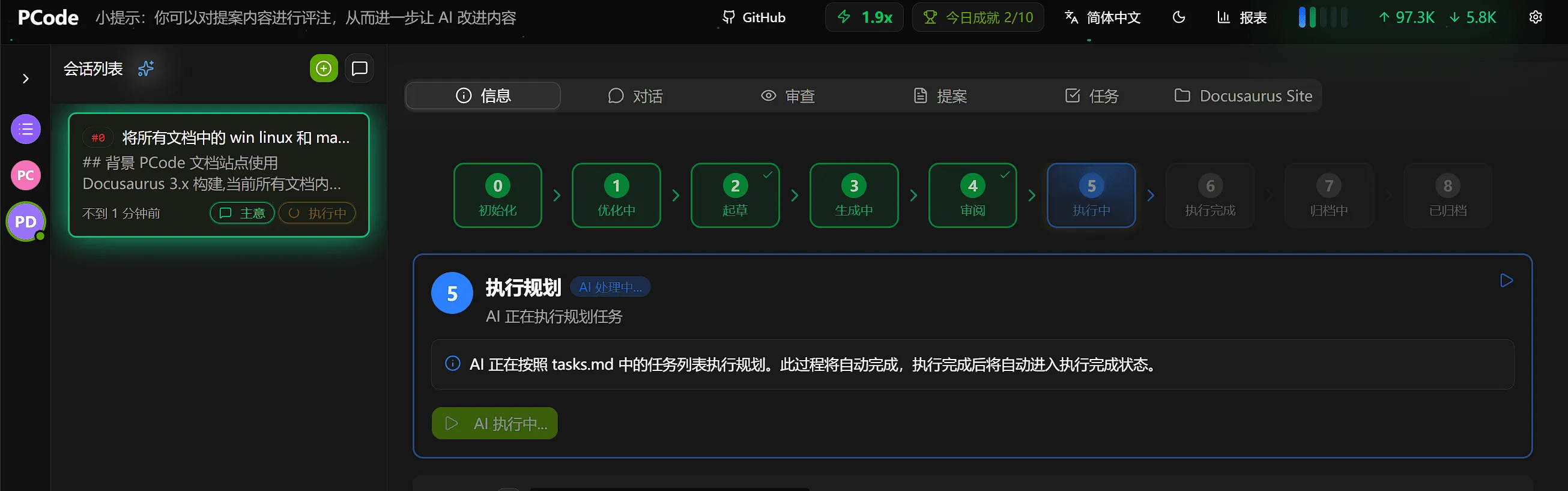Click the PCode logo
Viewport: 1568px width, 491px height.
48,17
